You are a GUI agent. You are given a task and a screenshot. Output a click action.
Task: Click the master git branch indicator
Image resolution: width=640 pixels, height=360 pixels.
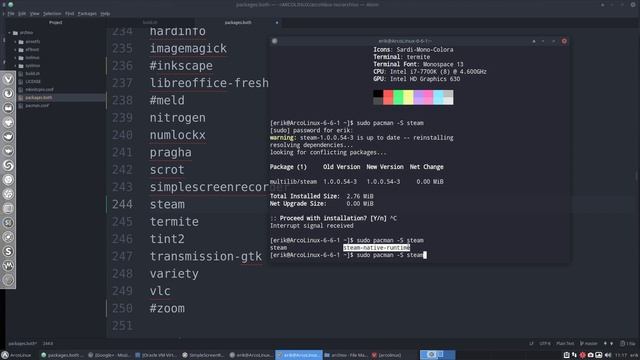(x=589, y=344)
